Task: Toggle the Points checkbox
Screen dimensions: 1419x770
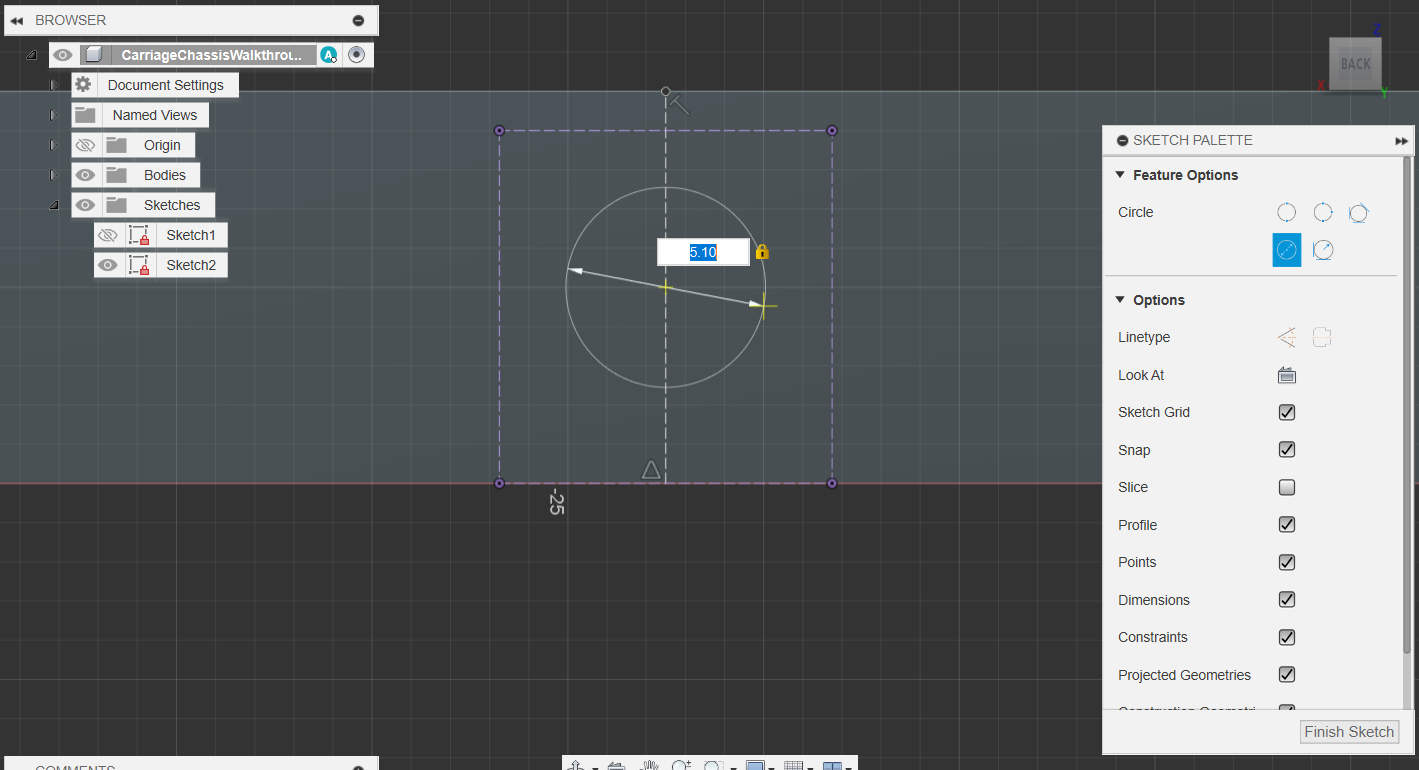Action: pos(1287,562)
